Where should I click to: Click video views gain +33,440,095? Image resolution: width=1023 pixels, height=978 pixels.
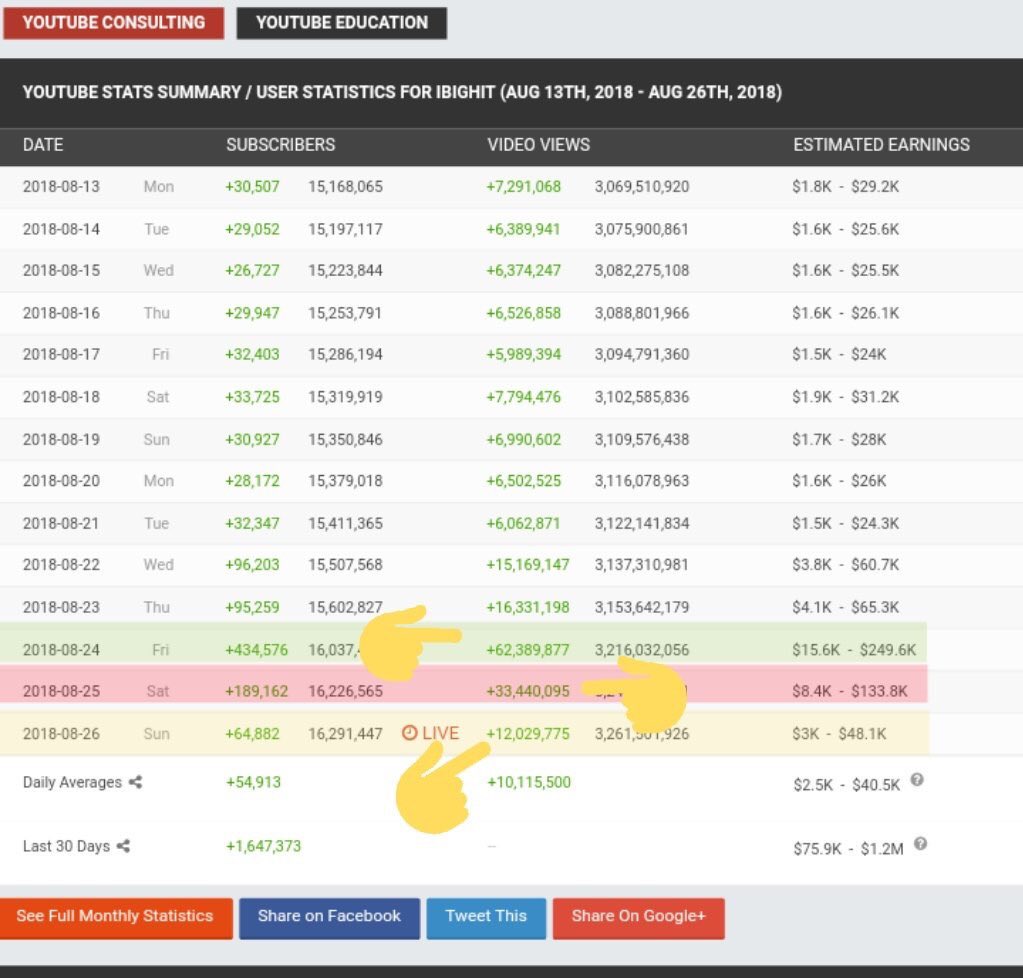pyautogui.click(x=528, y=691)
